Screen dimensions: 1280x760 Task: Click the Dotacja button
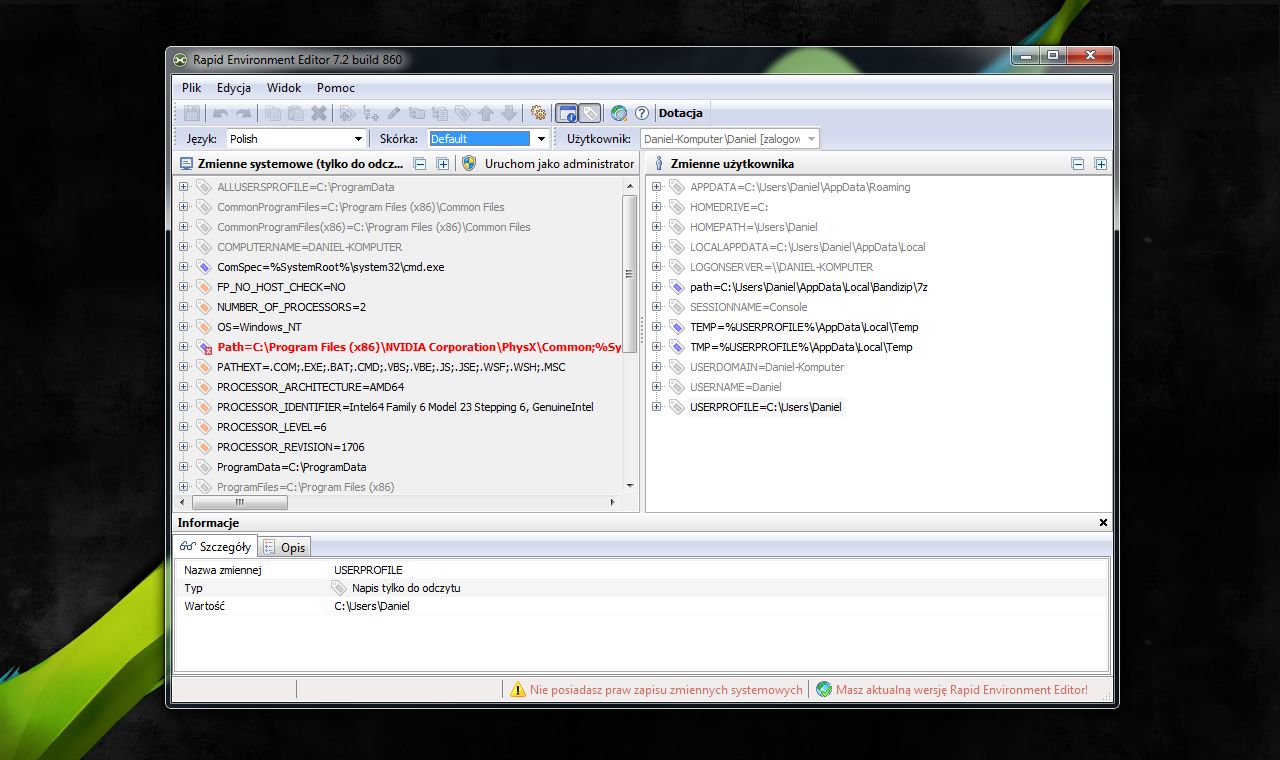tap(680, 112)
